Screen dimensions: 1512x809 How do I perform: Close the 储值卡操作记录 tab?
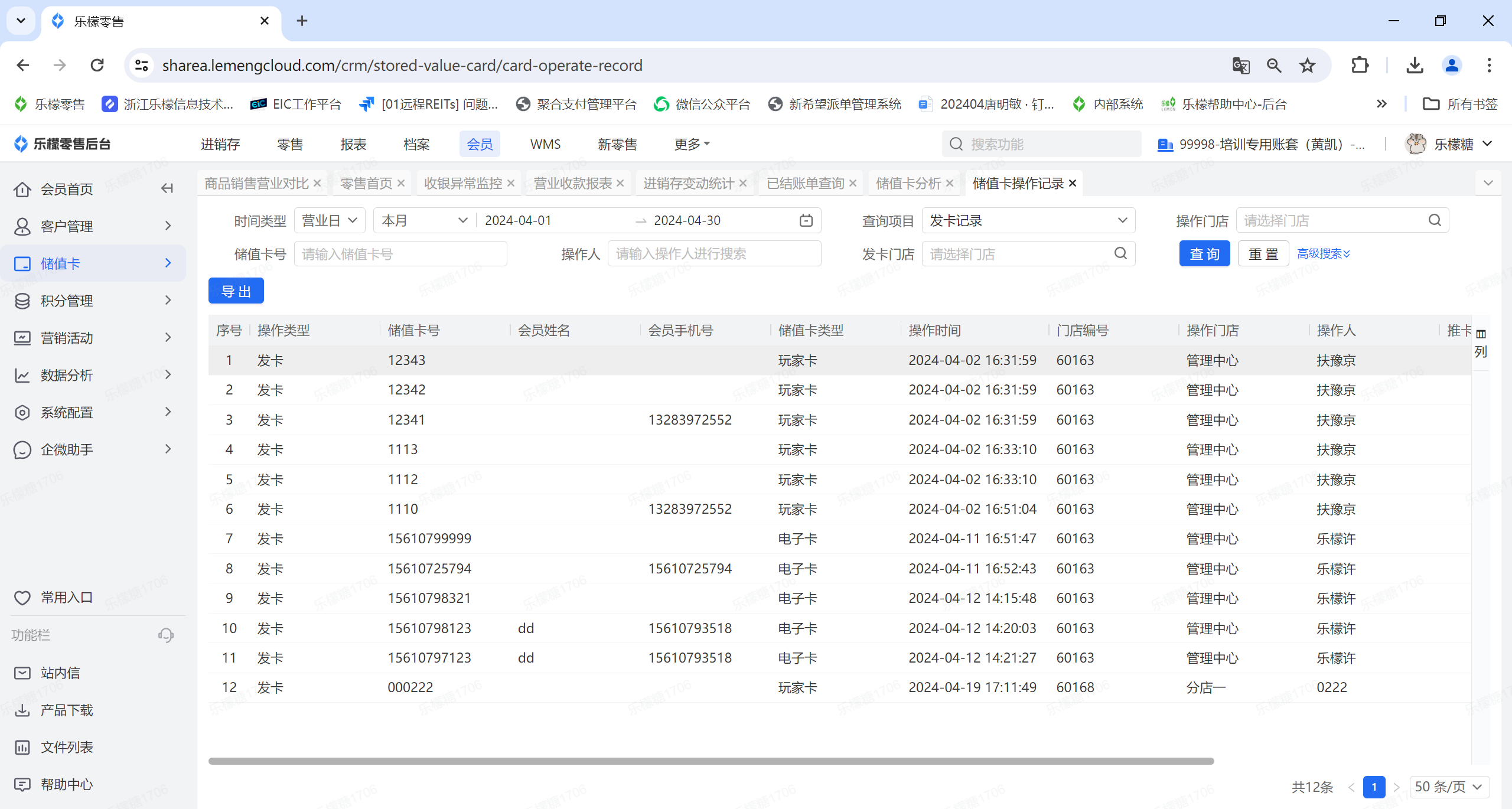[1073, 183]
